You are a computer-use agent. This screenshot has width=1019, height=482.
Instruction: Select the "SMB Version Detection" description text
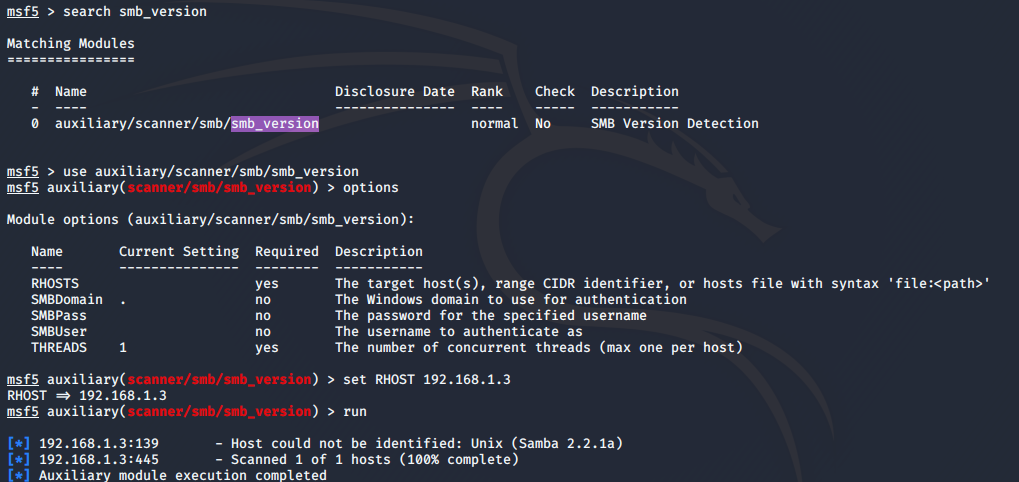click(x=674, y=124)
